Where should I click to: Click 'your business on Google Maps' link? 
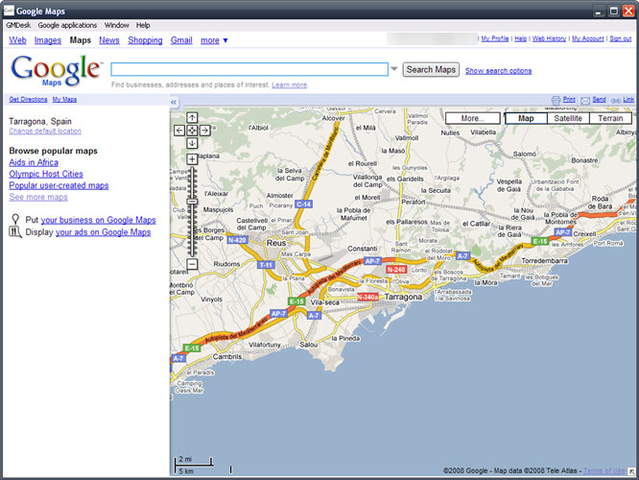tap(98, 220)
